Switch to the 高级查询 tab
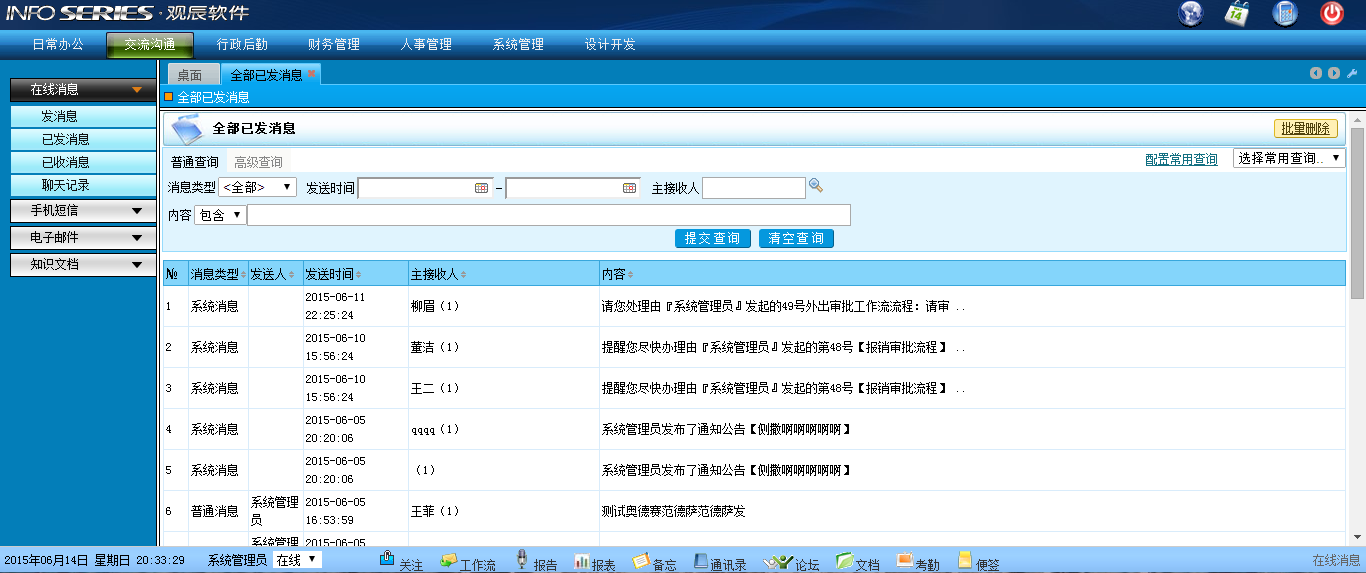The image size is (1366, 573). click(258, 162)
